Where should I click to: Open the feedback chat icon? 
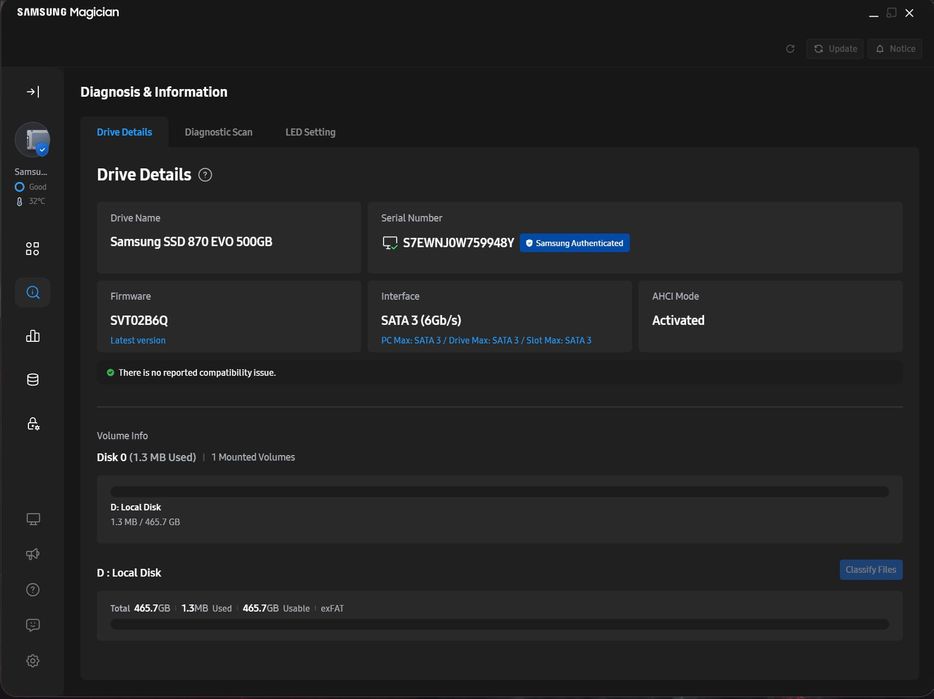click(33, 625)
